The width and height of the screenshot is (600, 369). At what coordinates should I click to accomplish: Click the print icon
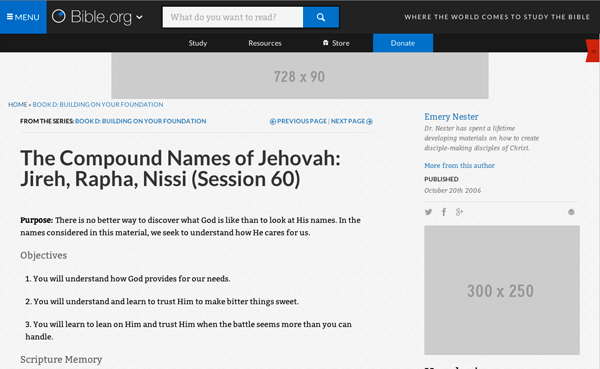click(x=571, y=212)
